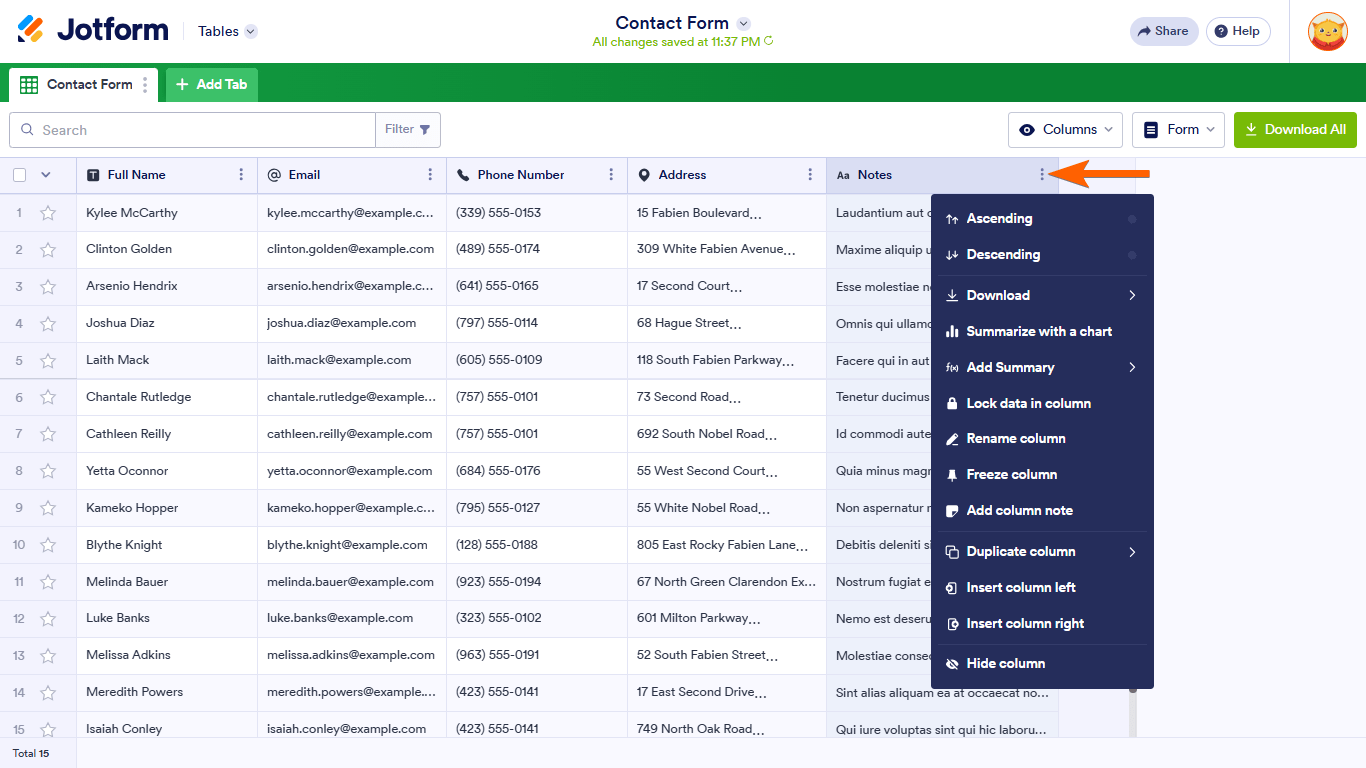Open Full Name column options menu
This screenshot has width=1366, height=768.
241,175
